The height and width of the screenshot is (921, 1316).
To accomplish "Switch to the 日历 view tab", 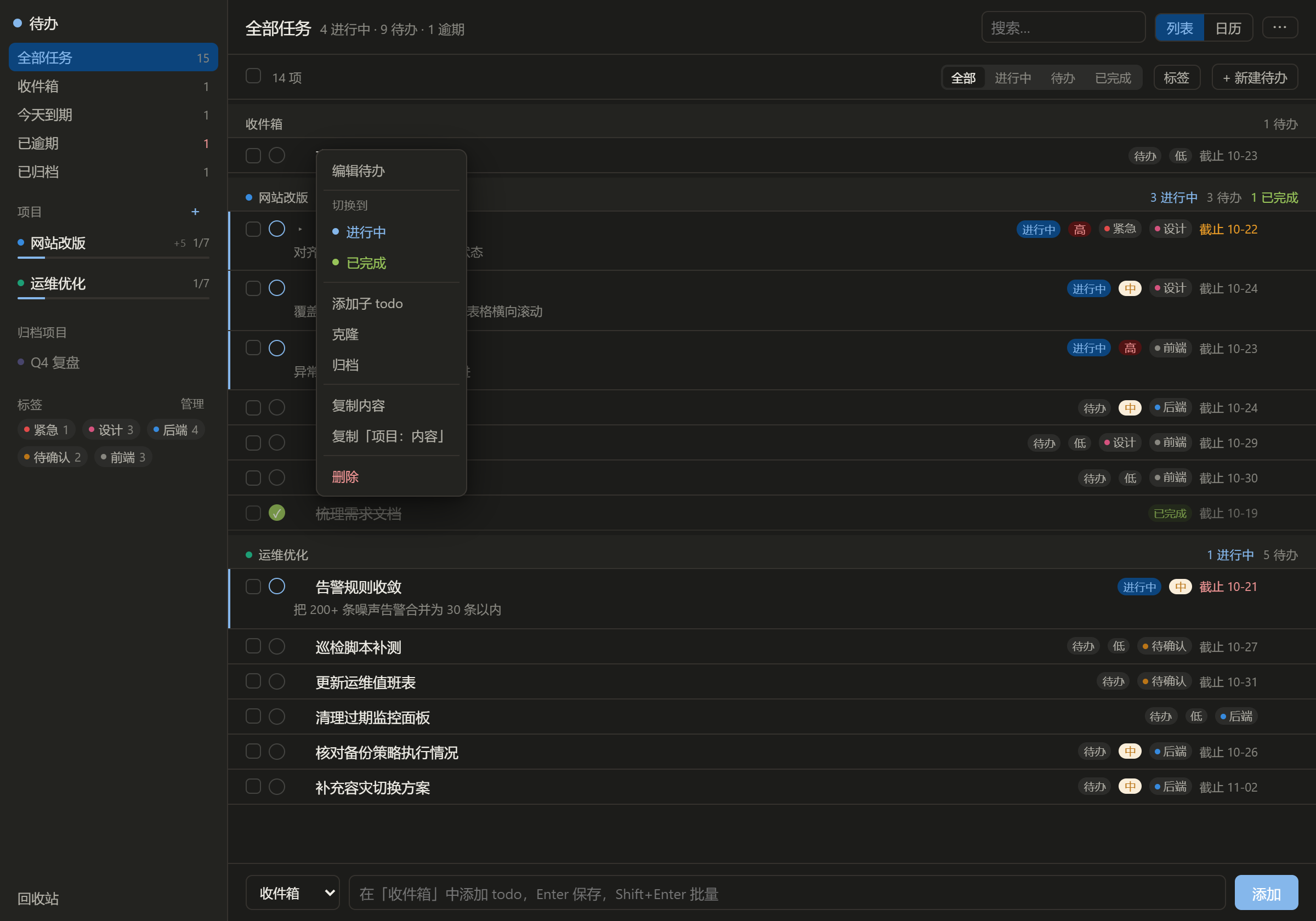I will (x=1228, y=28).
